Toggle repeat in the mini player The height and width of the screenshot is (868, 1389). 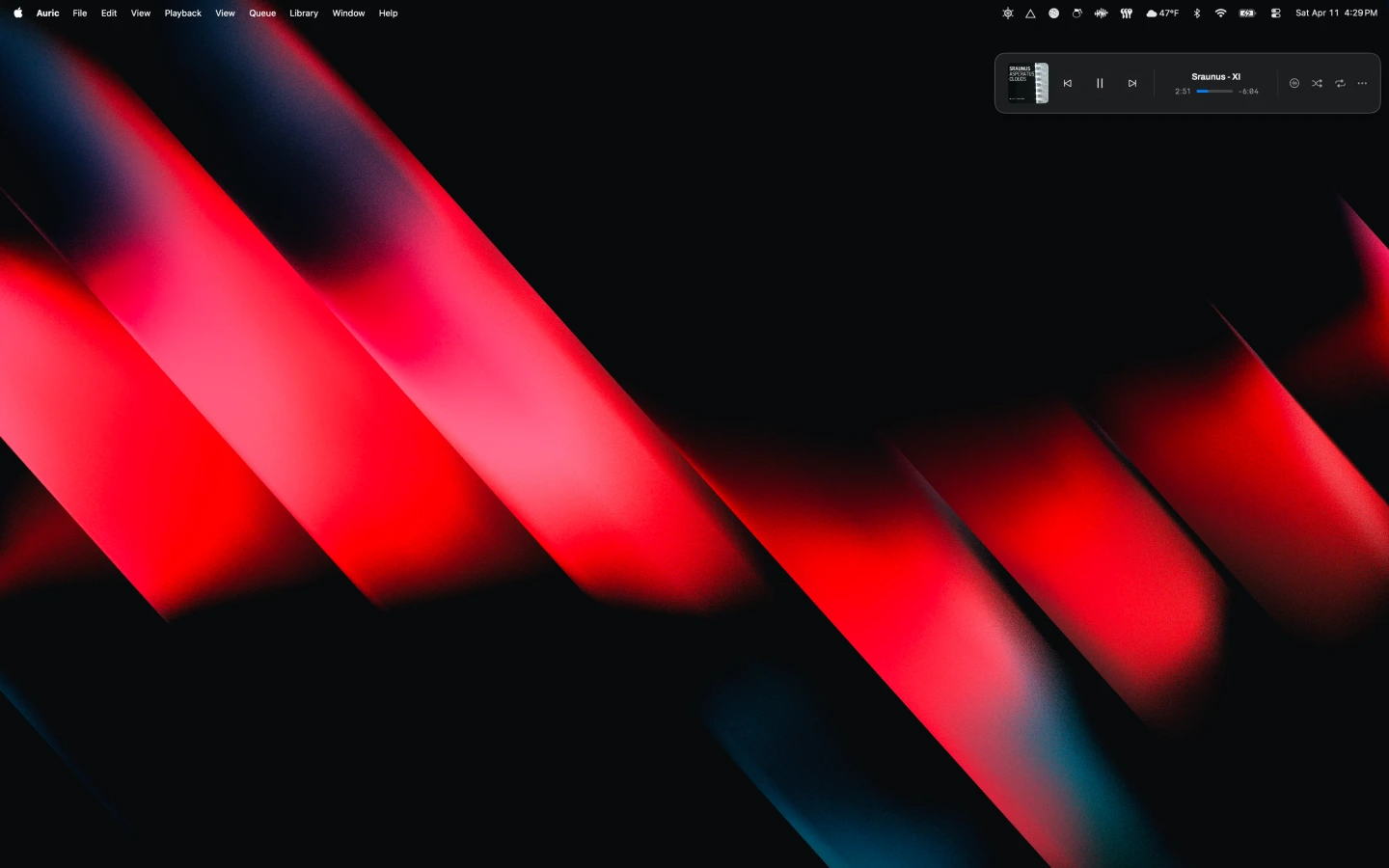[1340, 84]
